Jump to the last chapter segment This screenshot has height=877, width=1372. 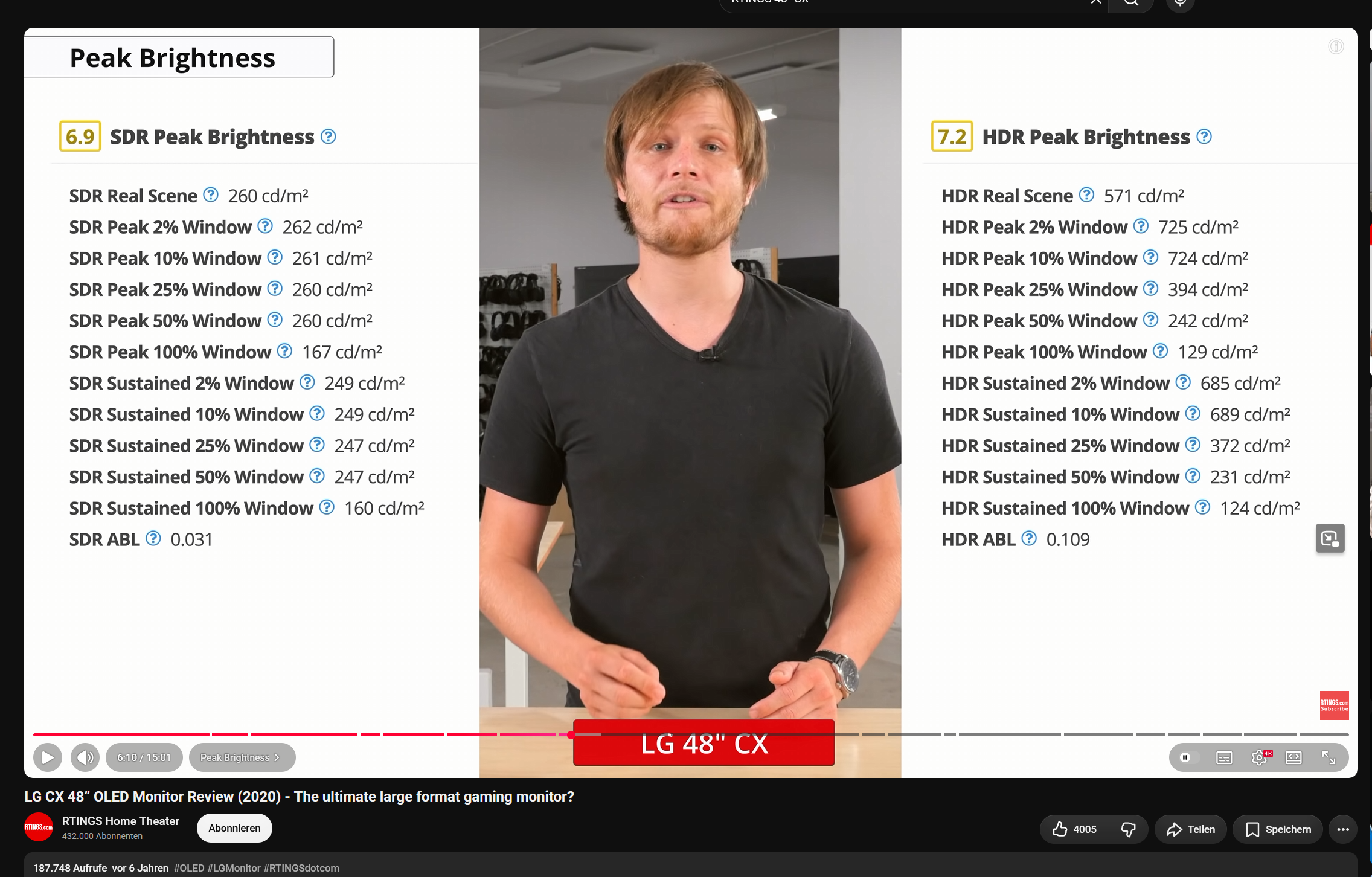(1324, 734)
